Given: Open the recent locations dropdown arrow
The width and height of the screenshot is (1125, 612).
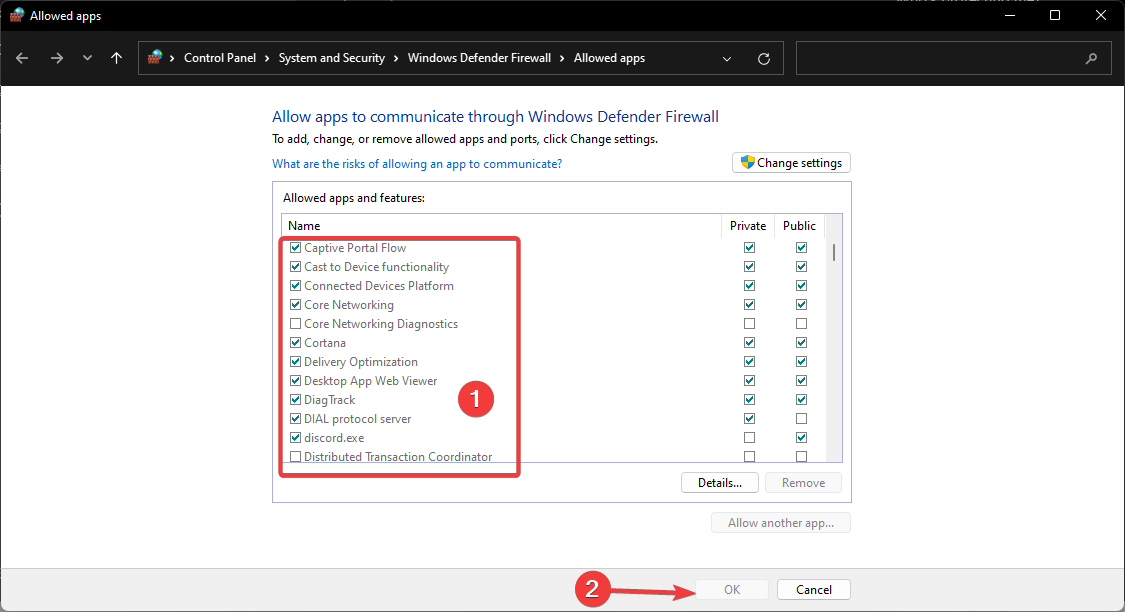Looking at the screenshot, I should point(87,58).
